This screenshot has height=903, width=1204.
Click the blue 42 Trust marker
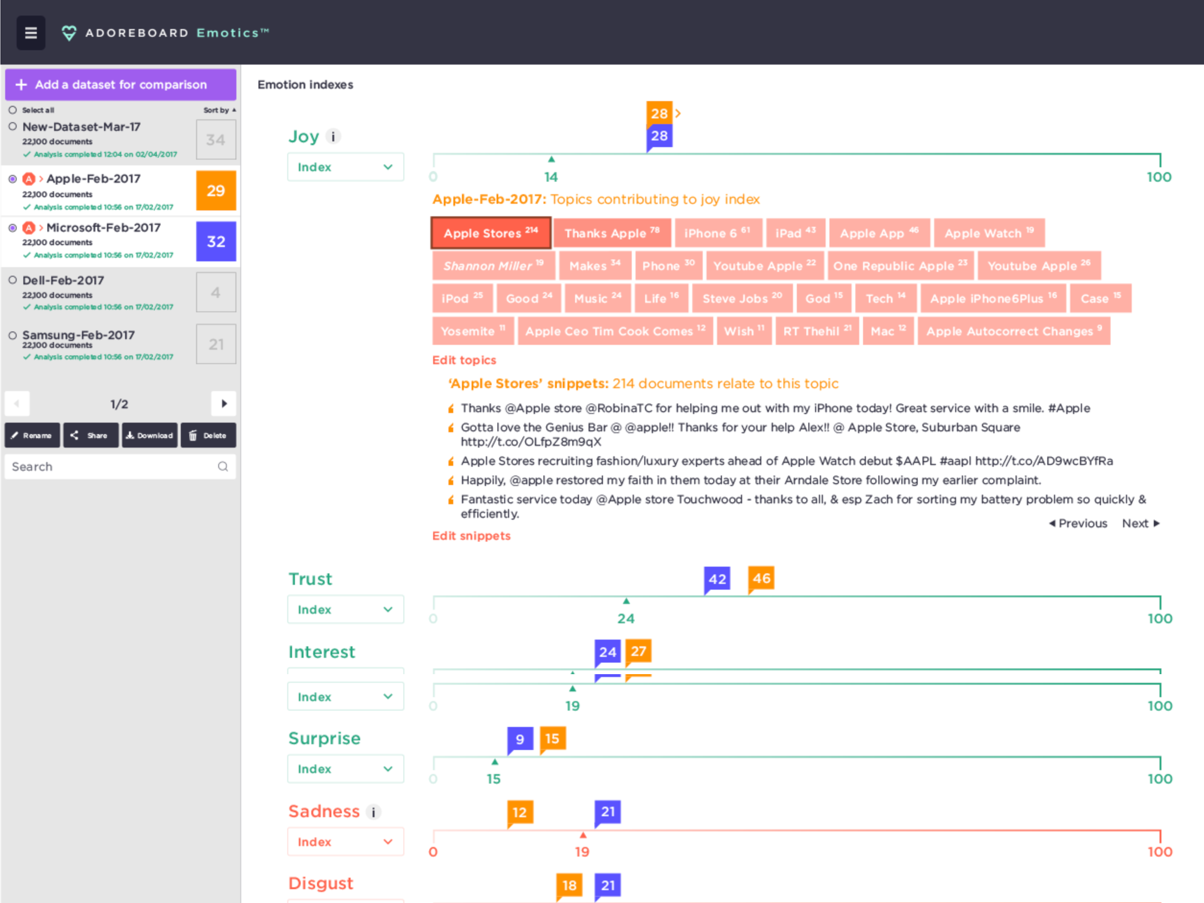(717, 579)
